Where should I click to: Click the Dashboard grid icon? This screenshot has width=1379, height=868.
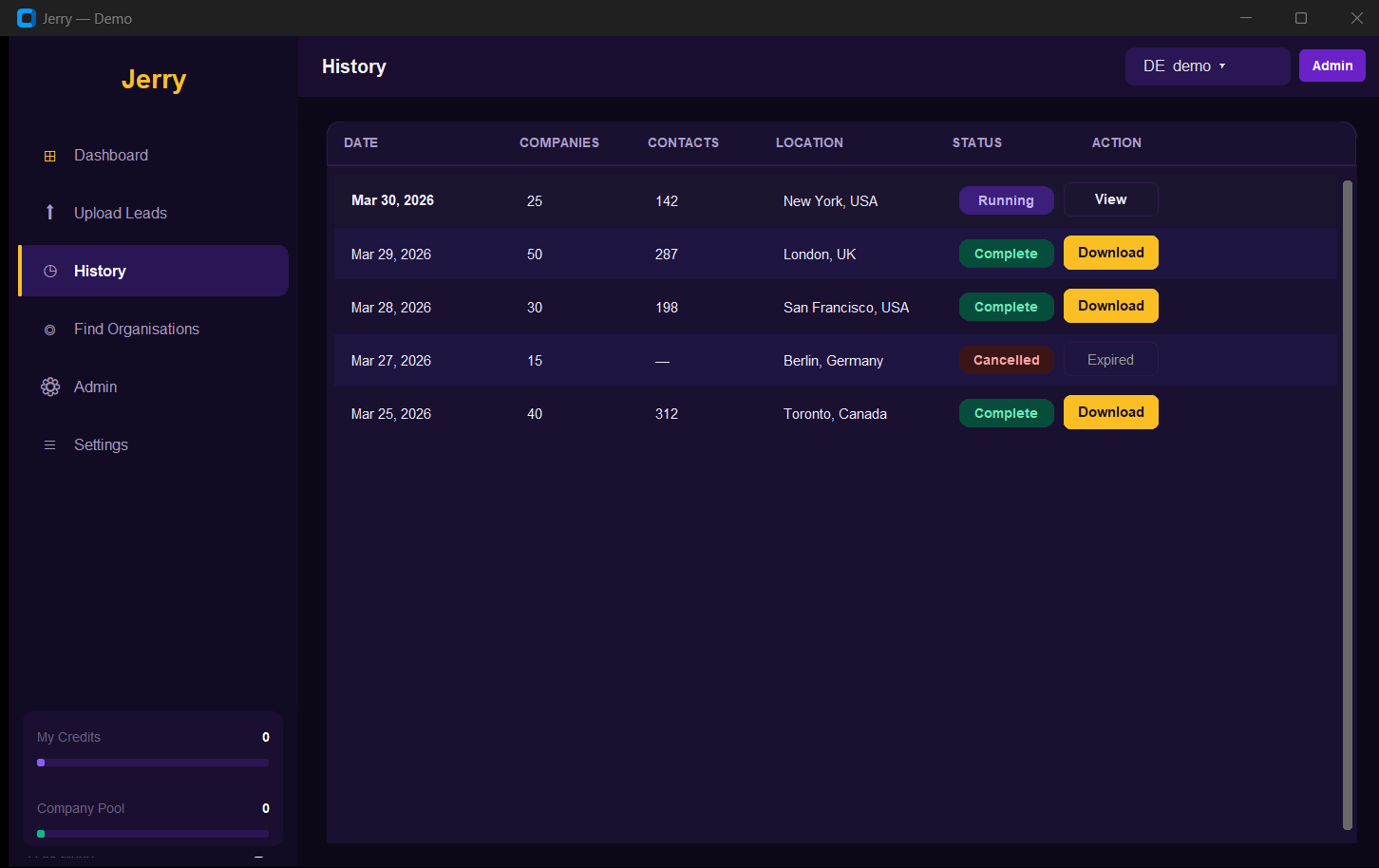coord(50,156)
